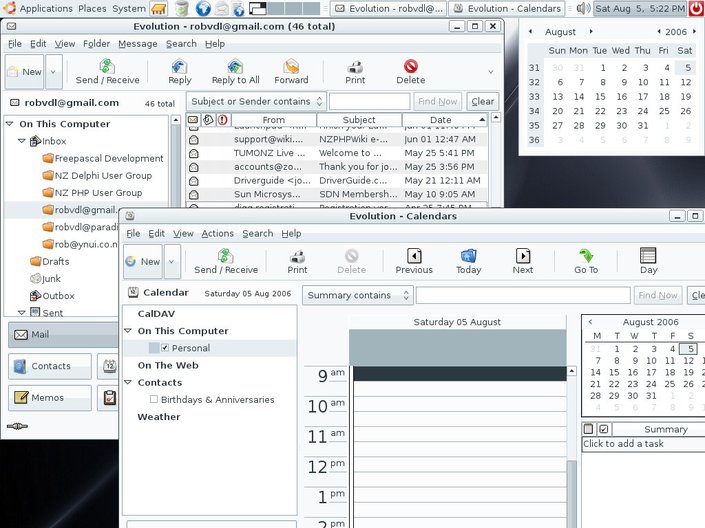Click New in the Calendars window toolbar
The height and width of the screenshot is (528, 705).
pyautogui.click(x=143, y=261)
